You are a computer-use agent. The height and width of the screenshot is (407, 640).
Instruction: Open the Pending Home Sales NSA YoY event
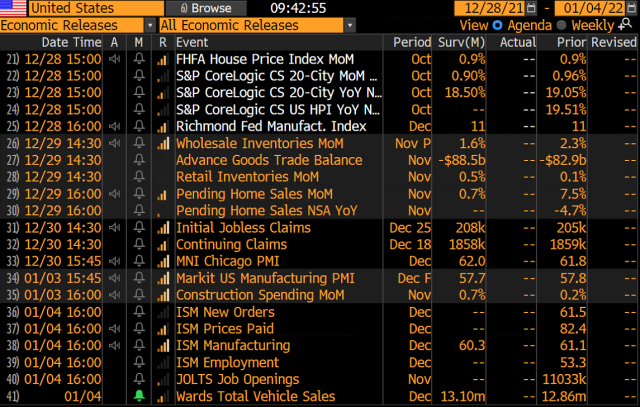pos(267,211)
